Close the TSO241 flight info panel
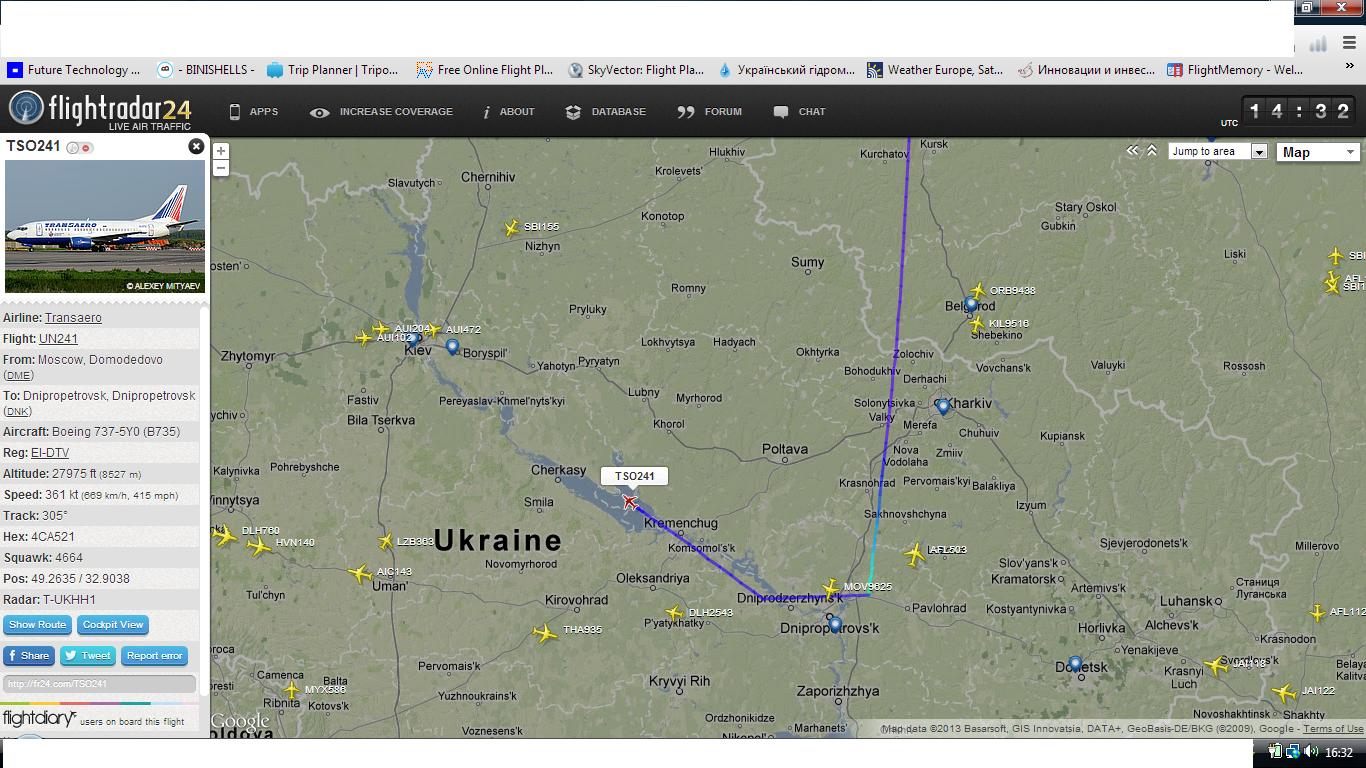The image size is (1366, 768). pyautogui.click(x=196, y=146)
